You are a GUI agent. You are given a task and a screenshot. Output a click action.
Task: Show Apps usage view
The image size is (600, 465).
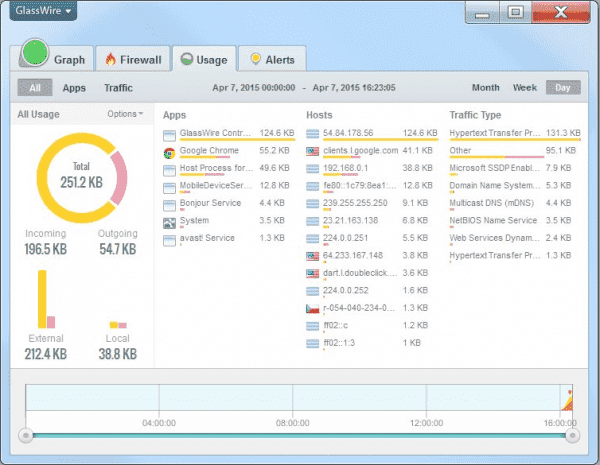pyautogui.click(x=74, y=88)
